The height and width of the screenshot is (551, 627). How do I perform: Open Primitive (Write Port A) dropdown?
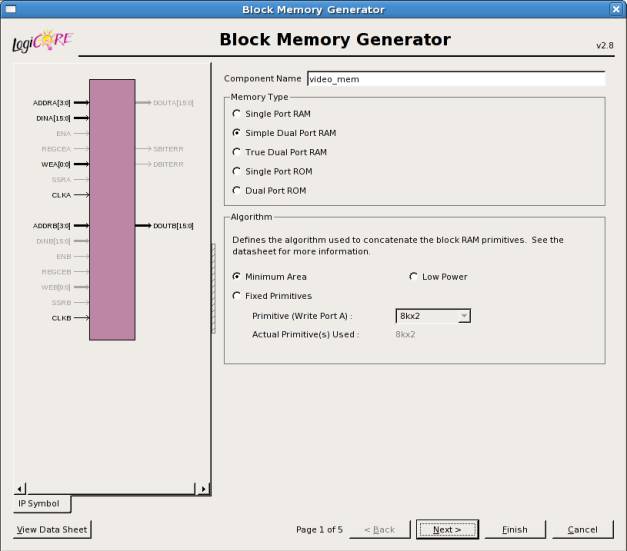click(x=433, y=316)
